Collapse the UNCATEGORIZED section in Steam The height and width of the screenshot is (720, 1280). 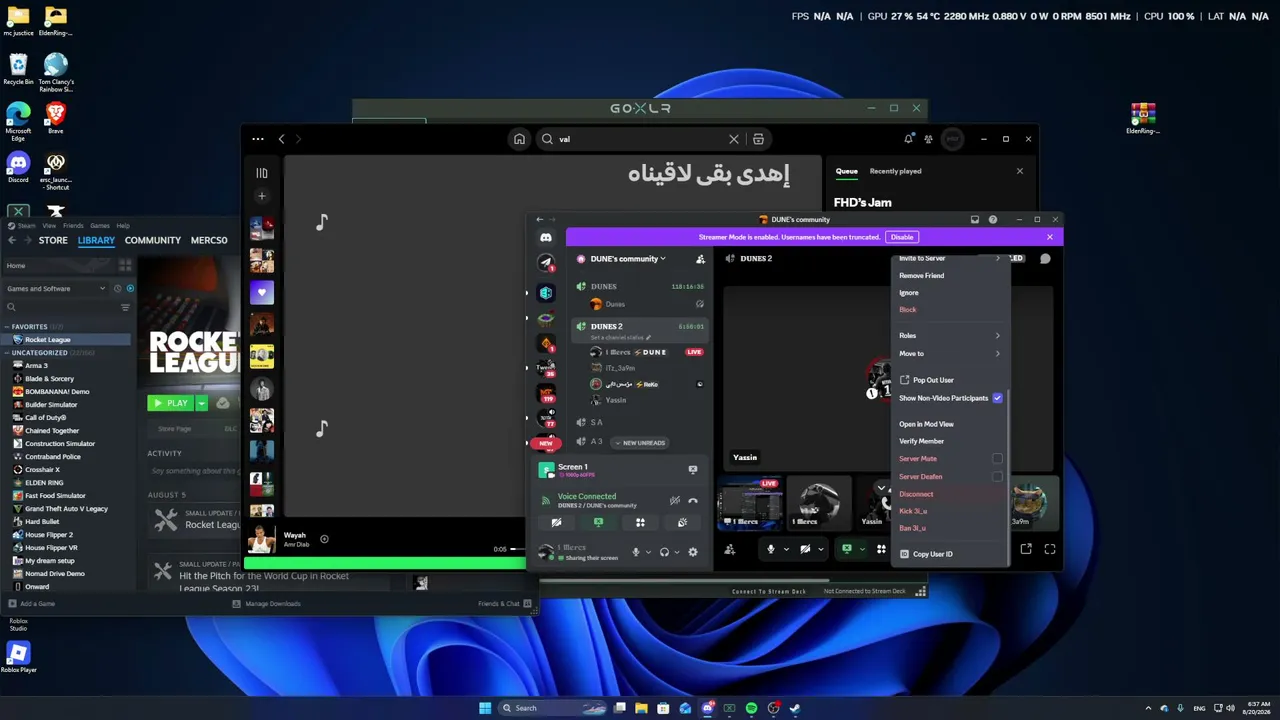pos(8,353)
